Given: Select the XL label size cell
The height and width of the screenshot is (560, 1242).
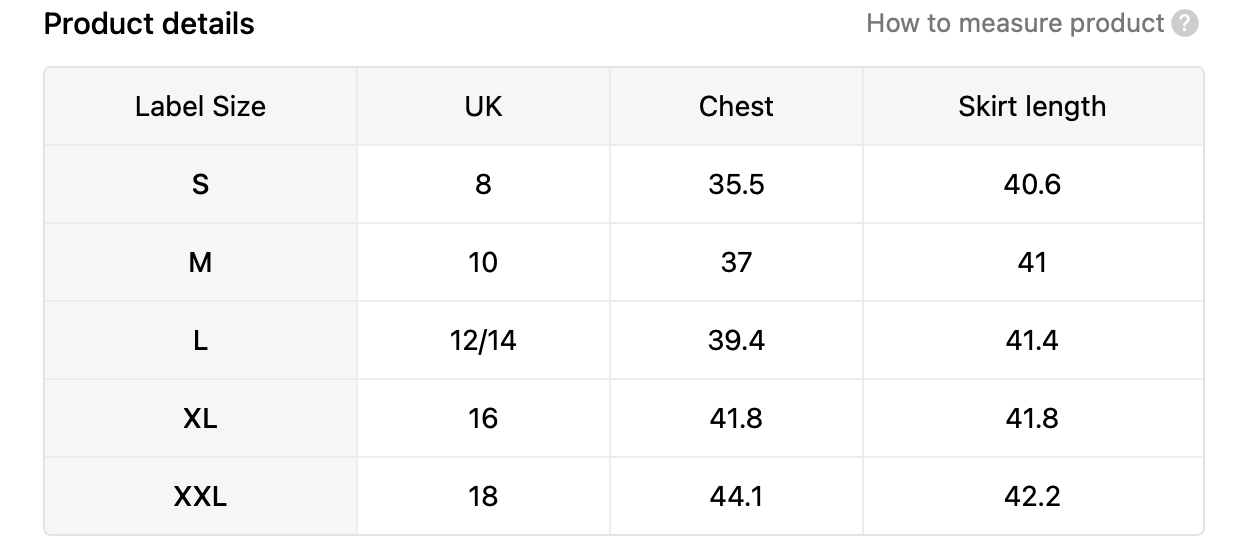Looking at the screenshot, I should pos(201,418).
